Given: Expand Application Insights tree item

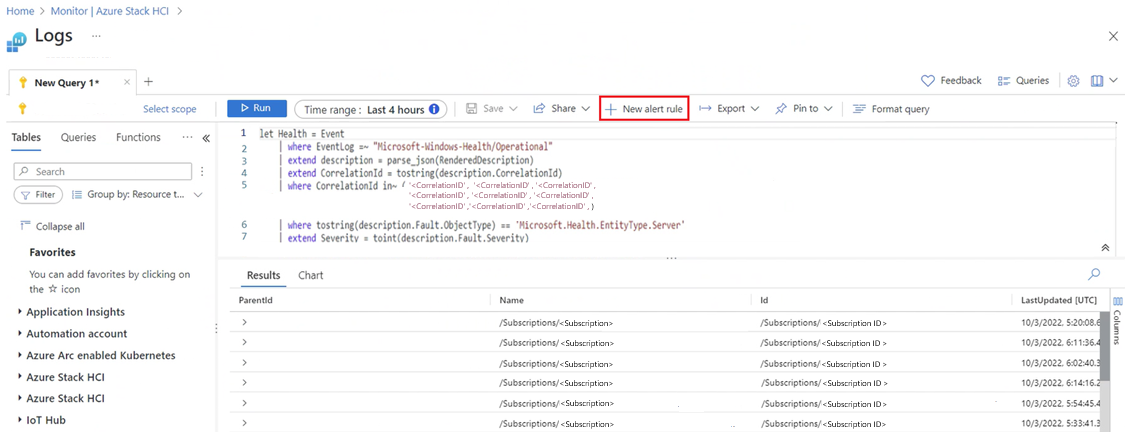Looking at the screenshot, I should [x=19, y=312].
